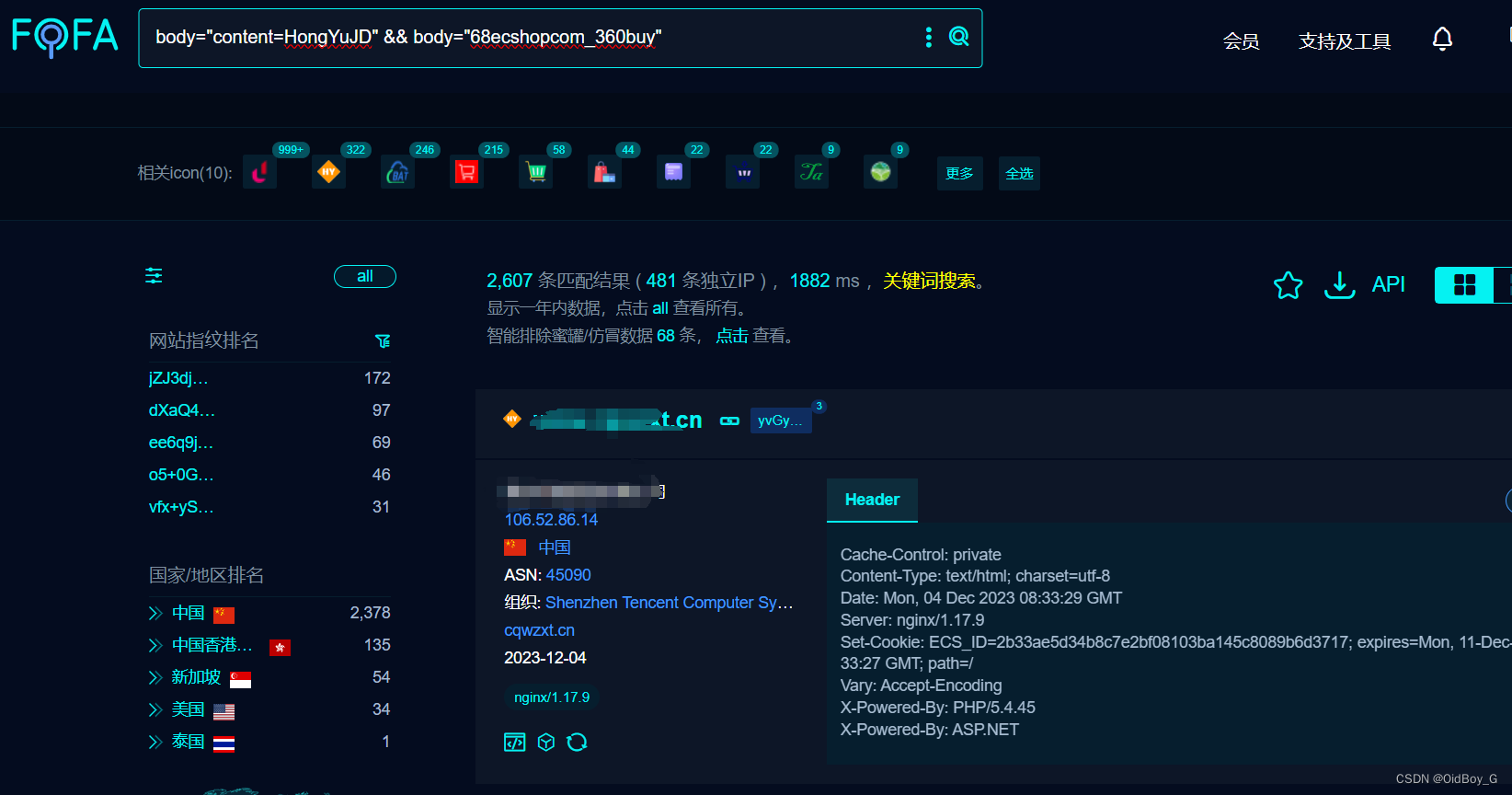
Task: Select the related icon with 999+ results
Action: point(259,172)
